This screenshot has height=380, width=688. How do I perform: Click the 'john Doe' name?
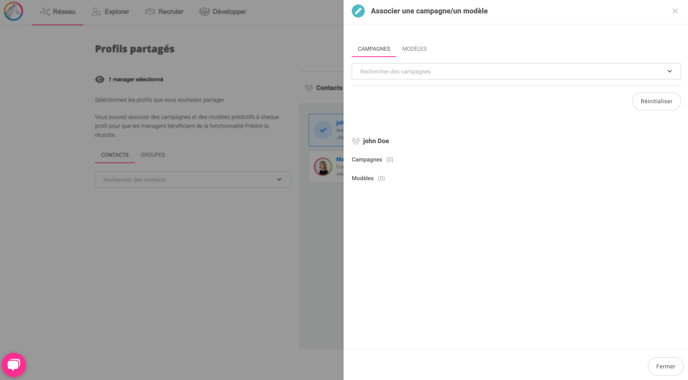point(376,141)
